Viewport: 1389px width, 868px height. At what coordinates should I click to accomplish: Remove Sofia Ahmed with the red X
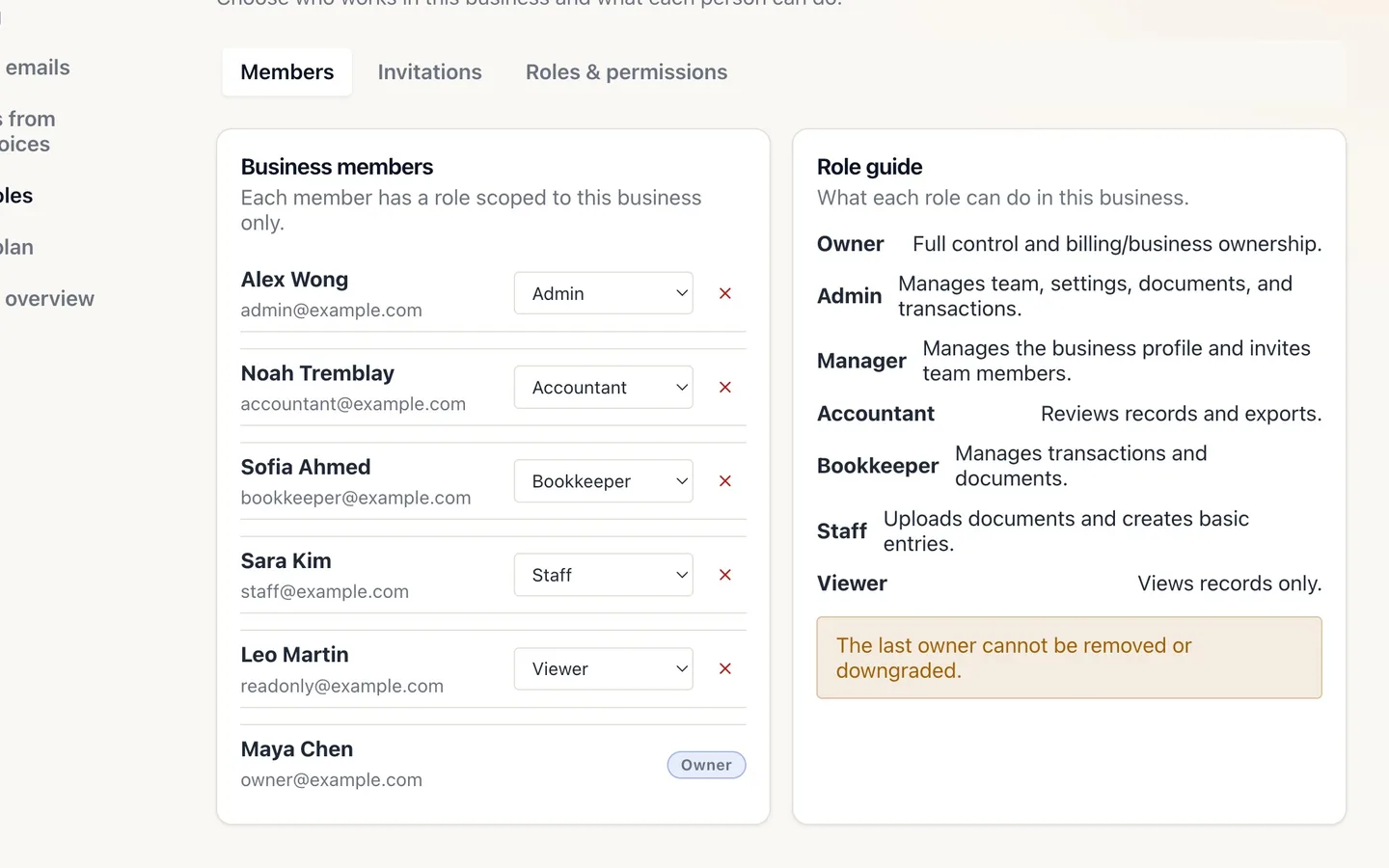click(725, 480)
